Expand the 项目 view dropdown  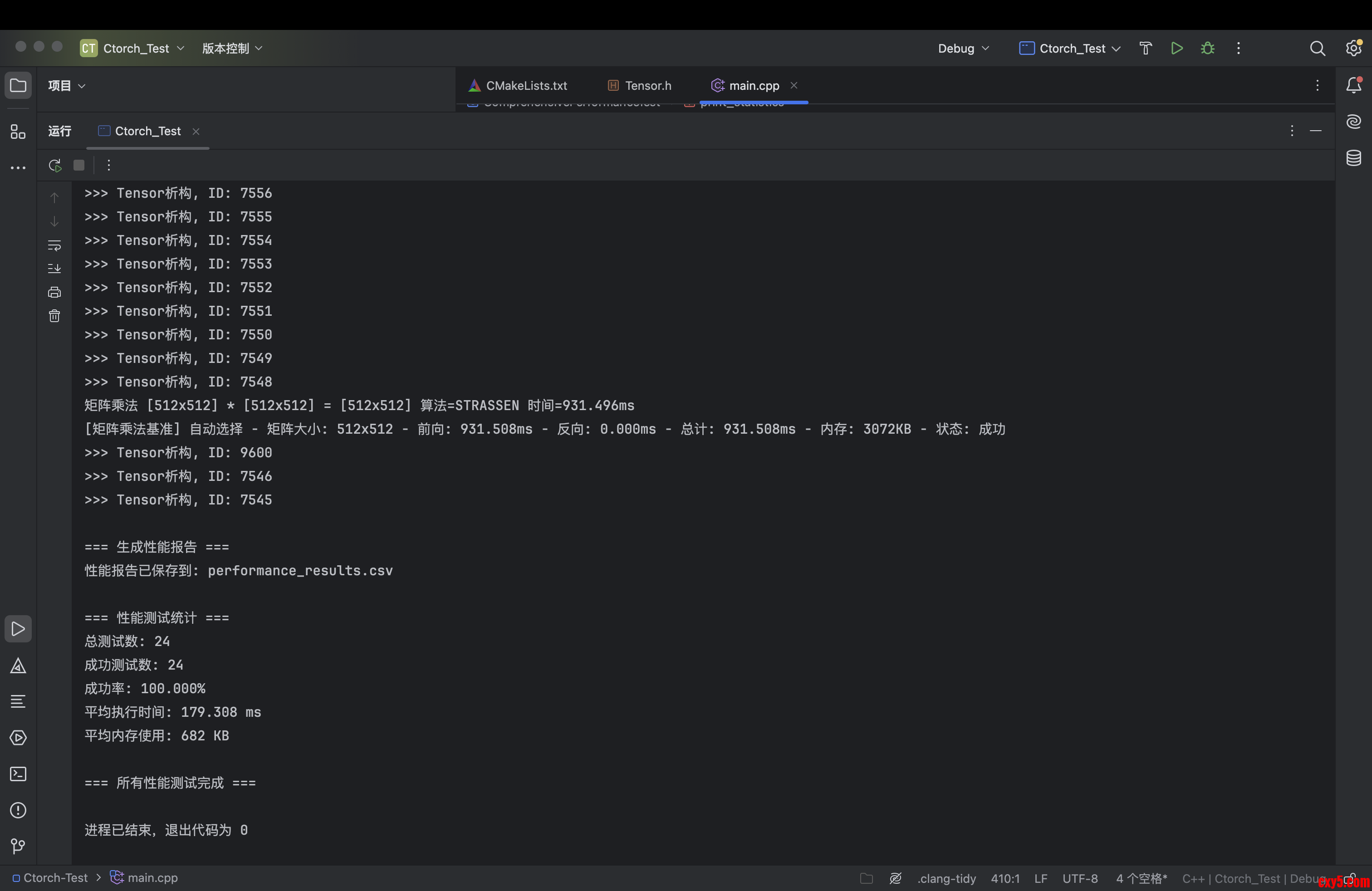(x=67, y=86)
